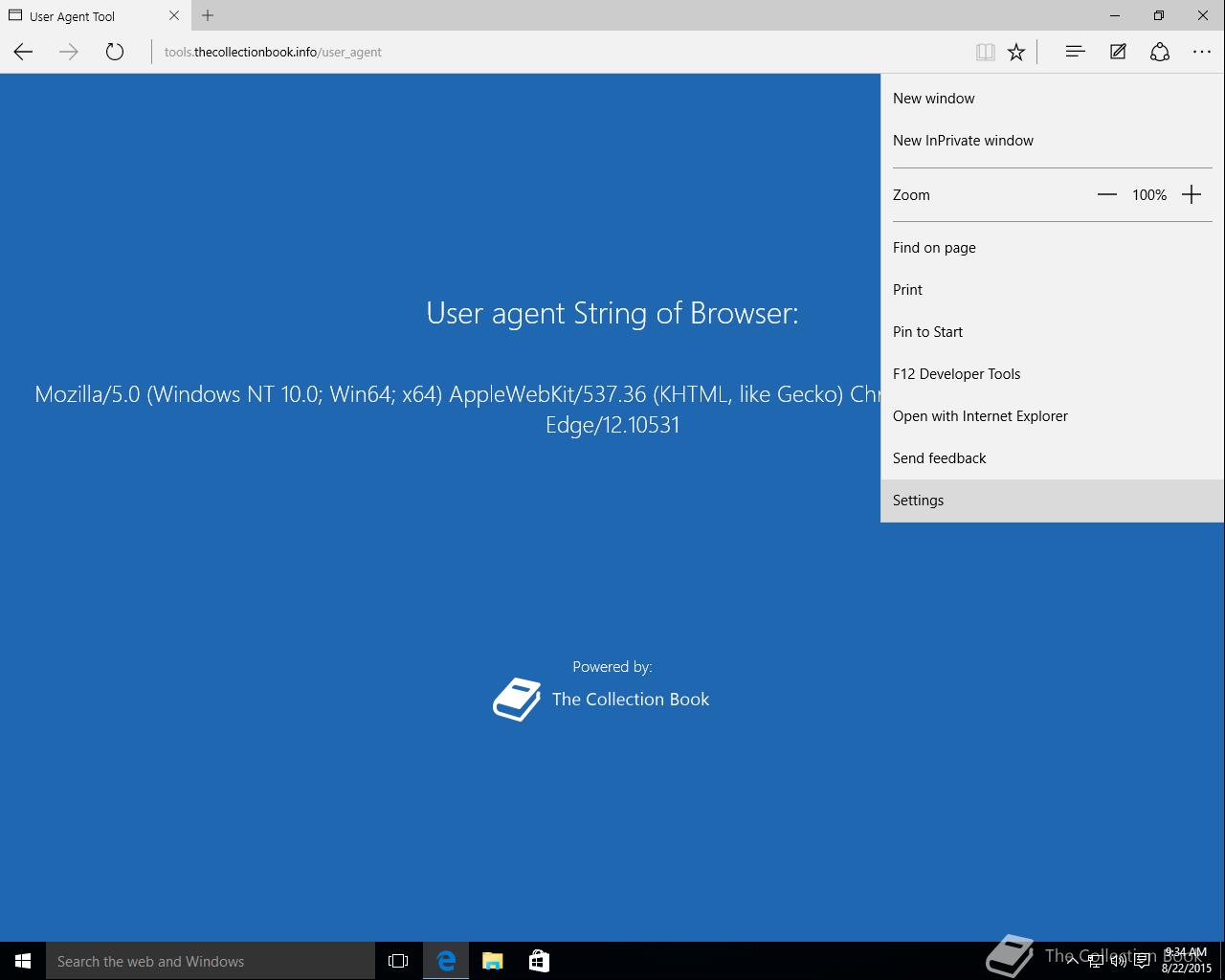Go back with the back arrow

tap(23, 52)
